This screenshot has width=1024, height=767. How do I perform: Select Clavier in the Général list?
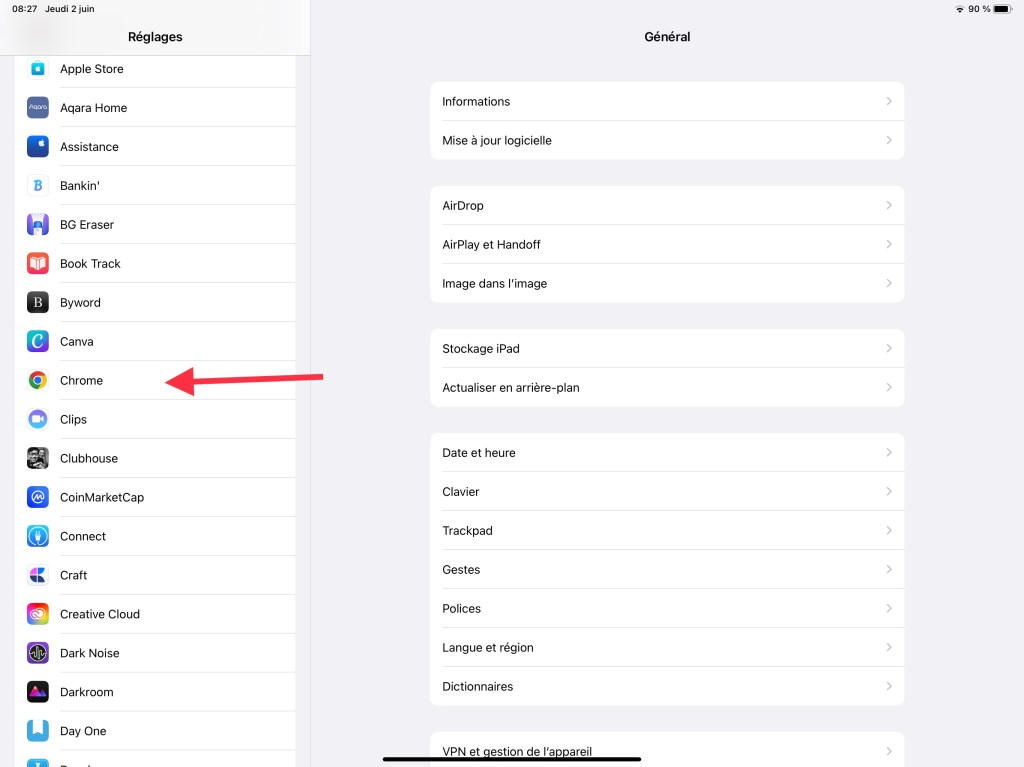461,491
